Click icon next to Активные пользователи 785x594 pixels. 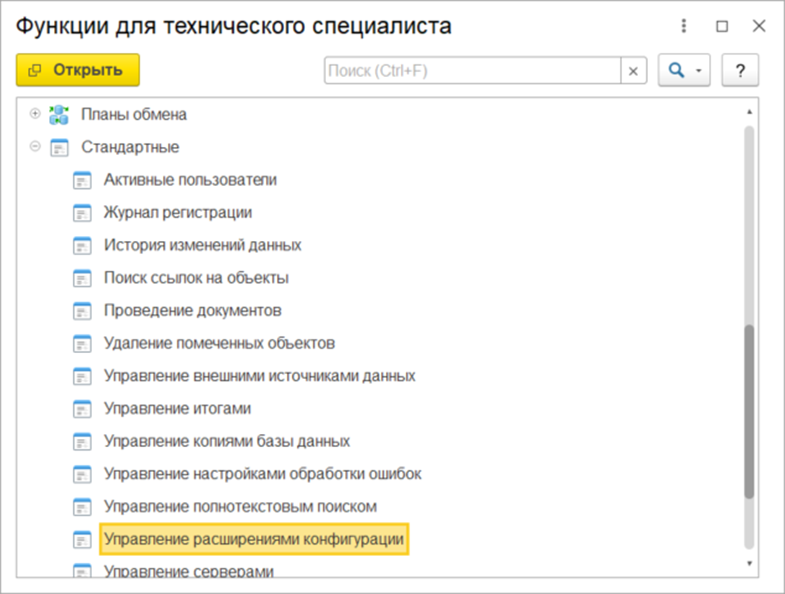tap(82, 180)
